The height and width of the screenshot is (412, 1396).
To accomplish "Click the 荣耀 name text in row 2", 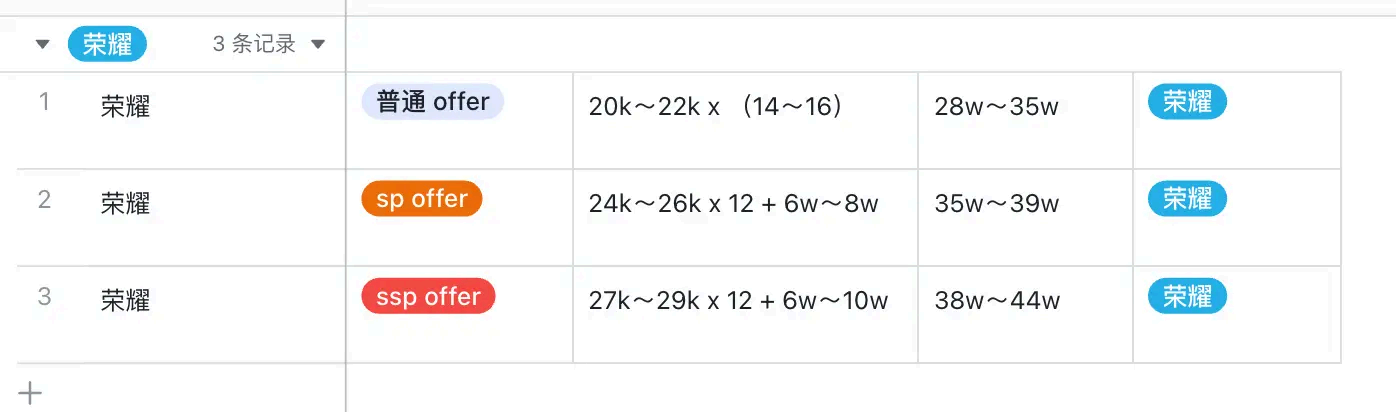I will 125,204.
